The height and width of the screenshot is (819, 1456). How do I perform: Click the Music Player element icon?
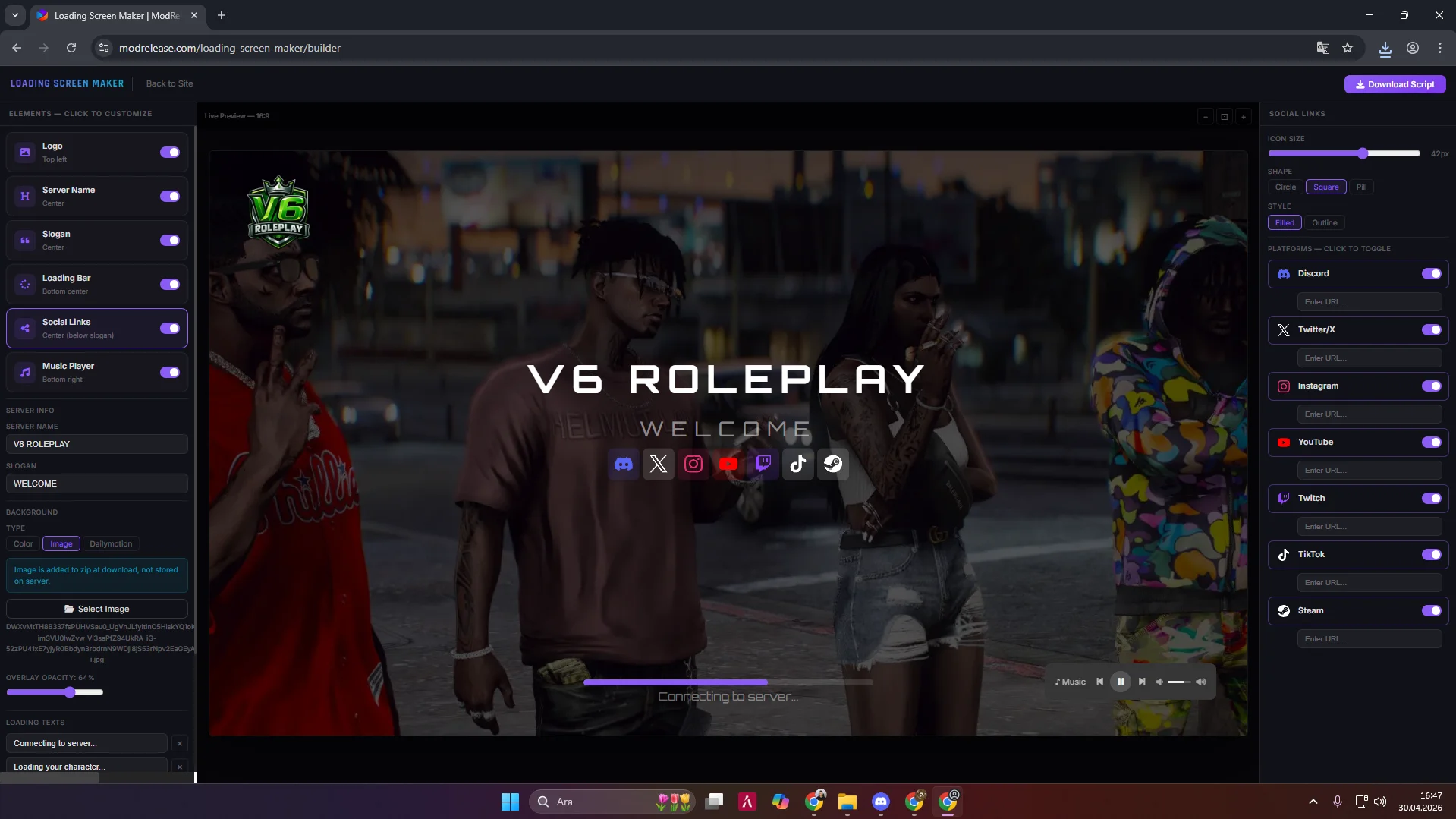point(26,371)
